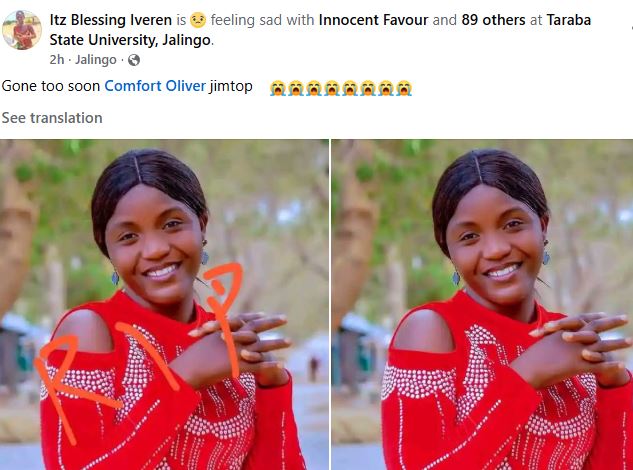This screenshot has width=633, height=470.
Task: Open Comfort Oliver's tagged profile
Action: 153,87
